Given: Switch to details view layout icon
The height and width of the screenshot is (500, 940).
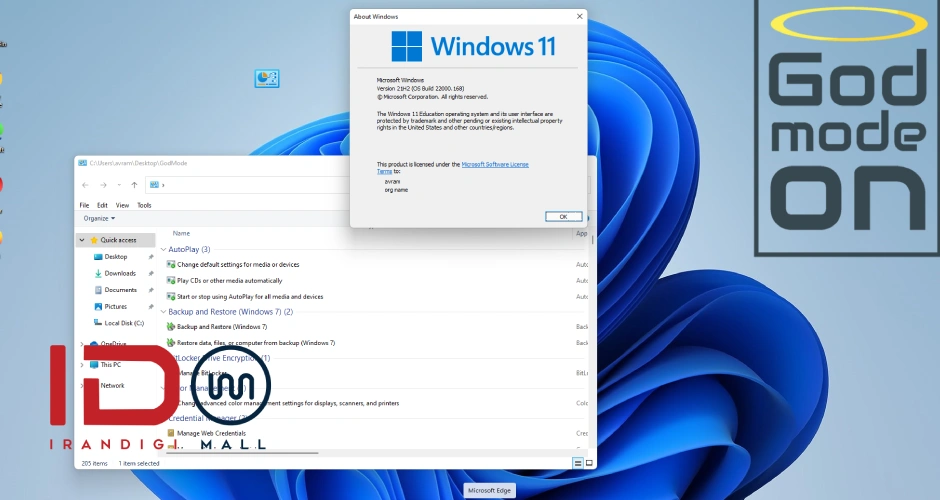Looking at the screenshot, I should coord(578,463).
